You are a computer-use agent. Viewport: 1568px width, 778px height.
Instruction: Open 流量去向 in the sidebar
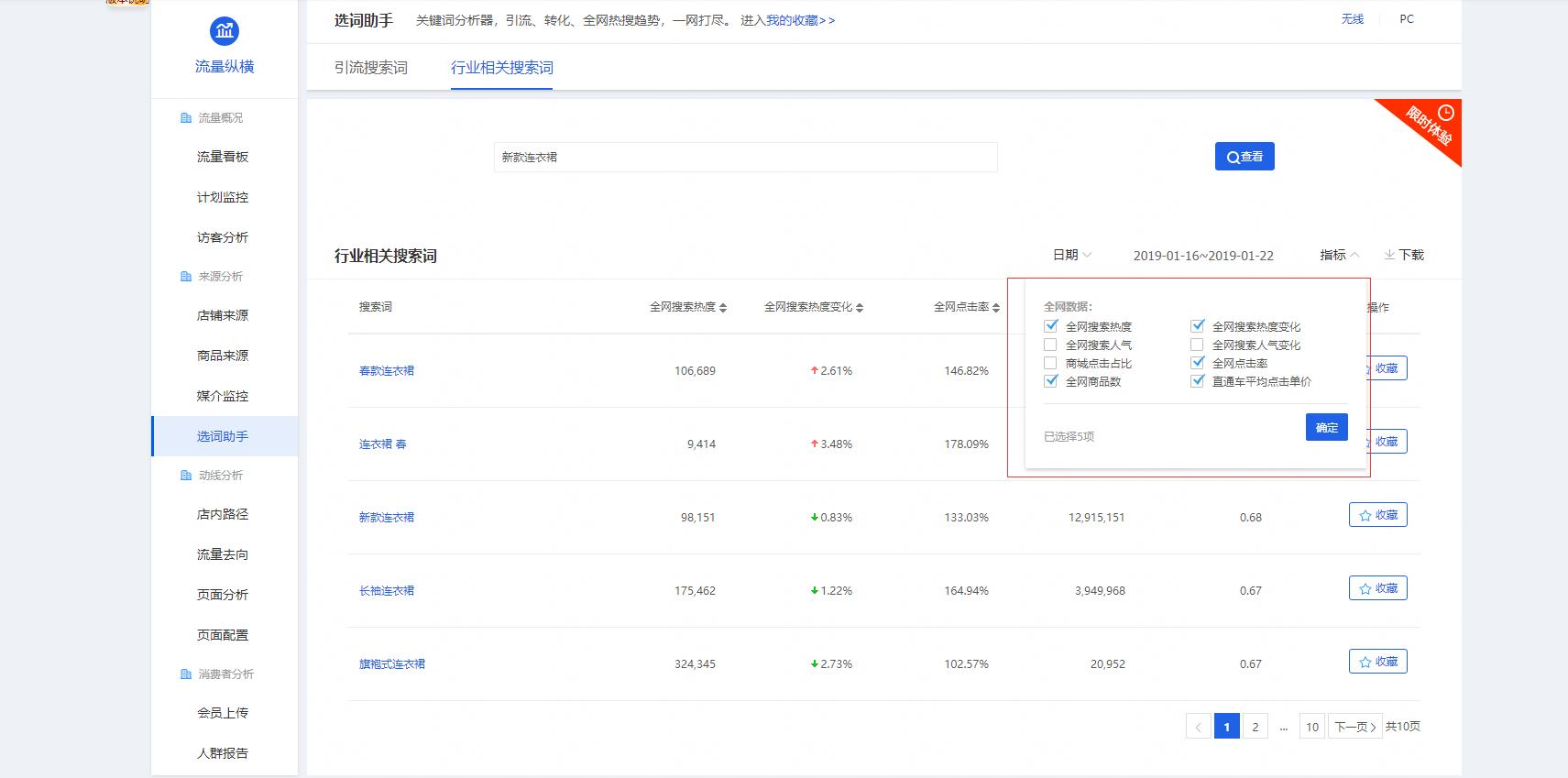(x=223, y=554)
